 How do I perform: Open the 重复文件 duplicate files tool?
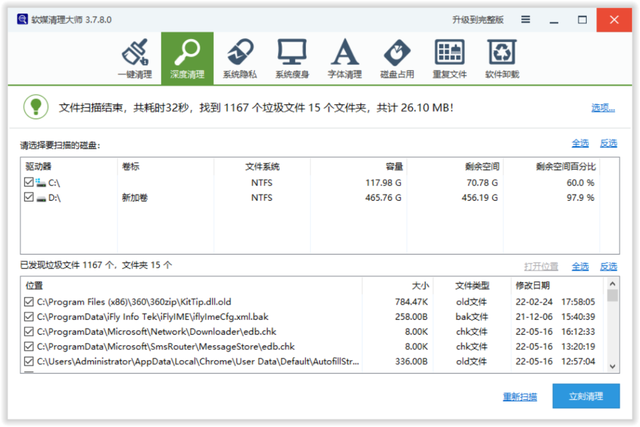coord(449,58)
